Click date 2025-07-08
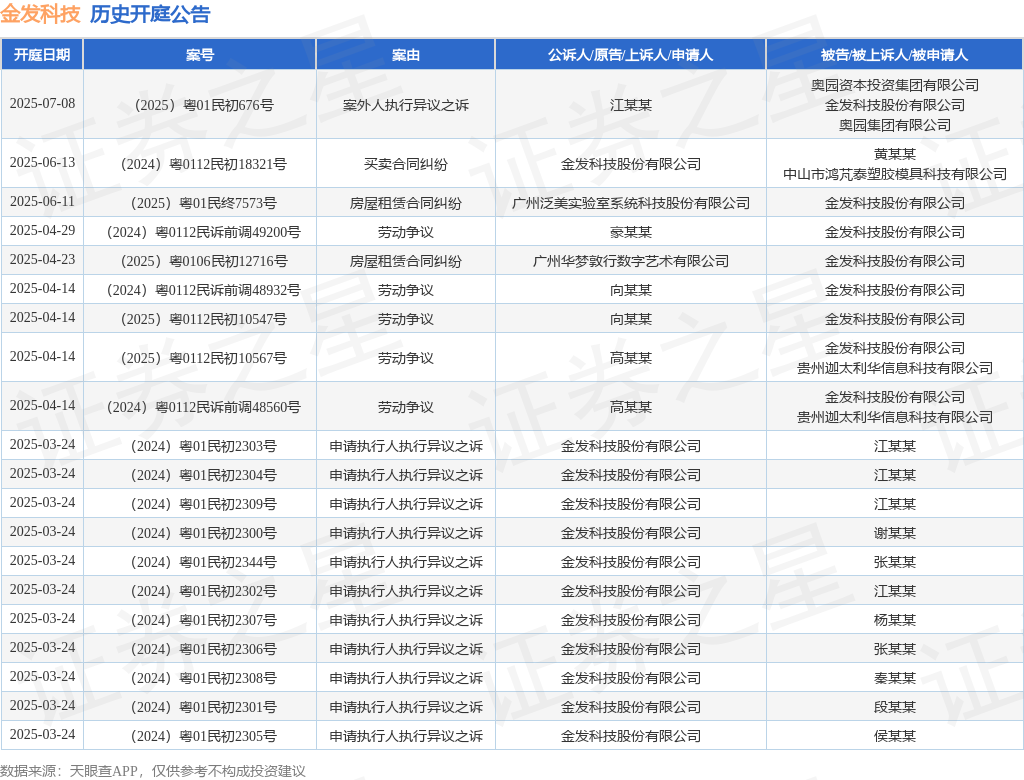 point(42,103)
